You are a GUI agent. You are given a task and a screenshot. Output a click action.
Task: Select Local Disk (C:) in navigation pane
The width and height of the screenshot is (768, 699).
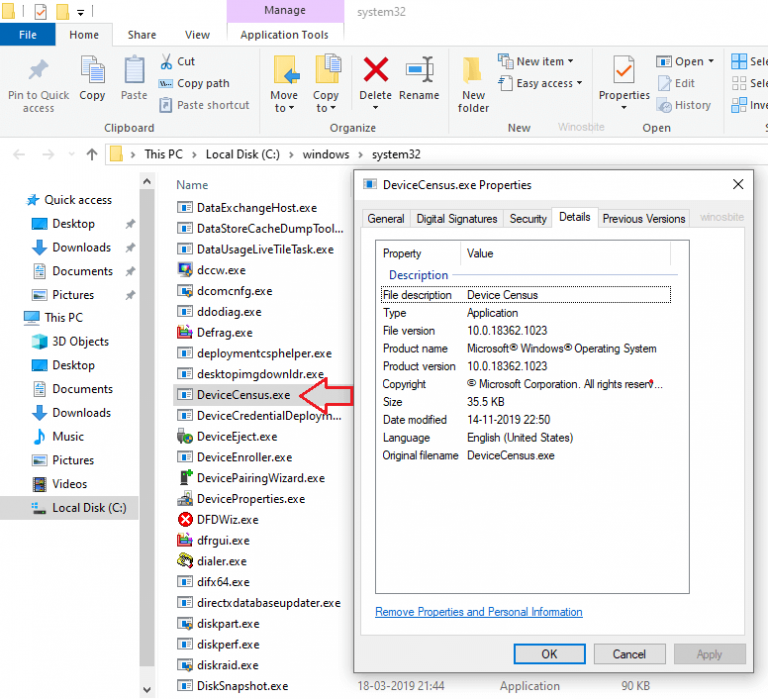pyautogui.click(x=89, y=508)
